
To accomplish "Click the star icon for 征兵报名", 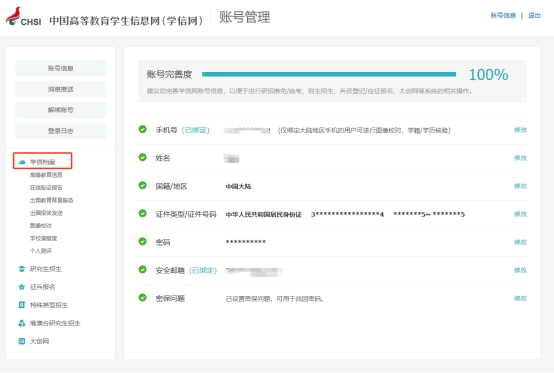I will pyautogui.click(x=22, y=287).
